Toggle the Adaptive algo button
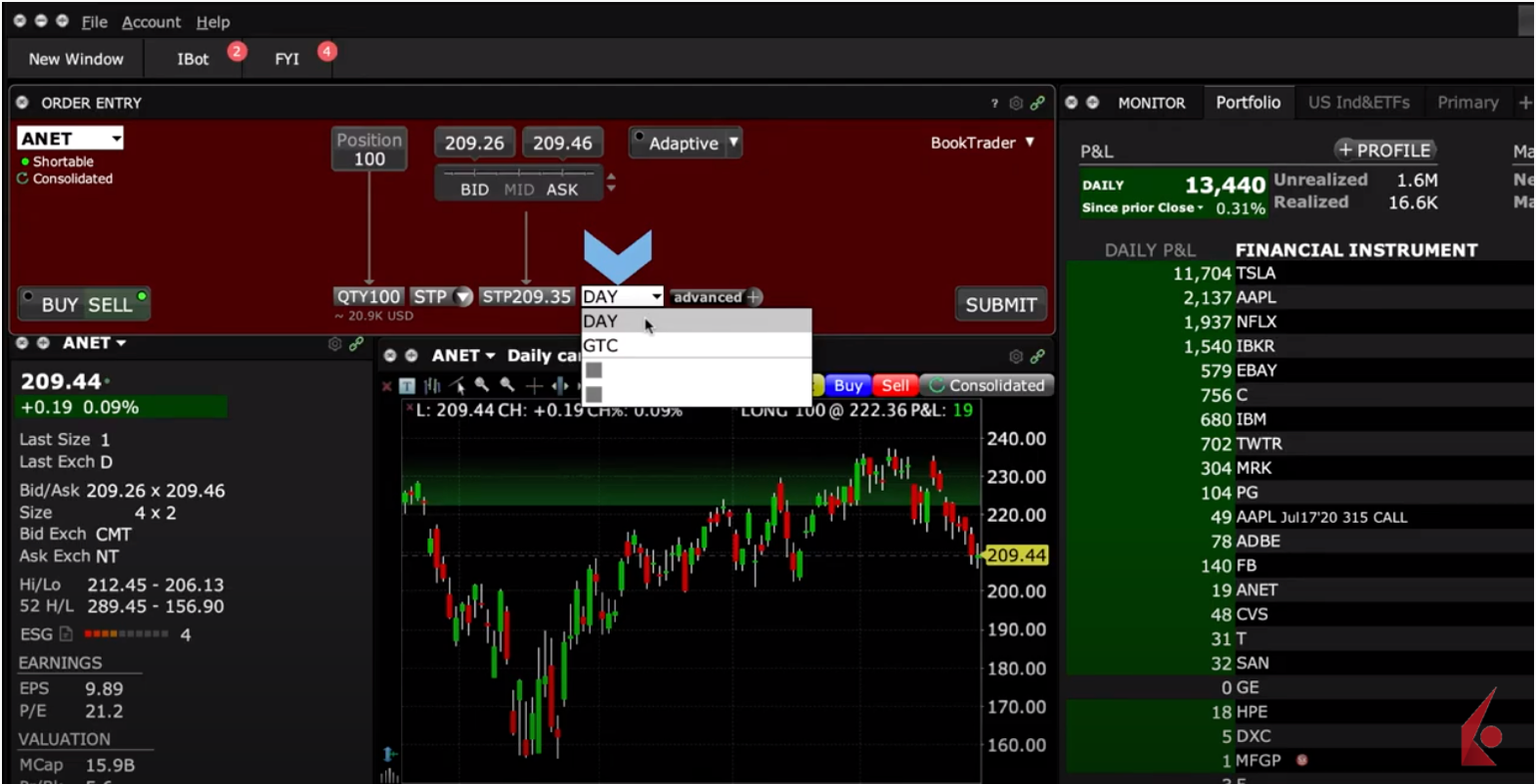This screenshot has height=784, width=1536. [684, 144]
